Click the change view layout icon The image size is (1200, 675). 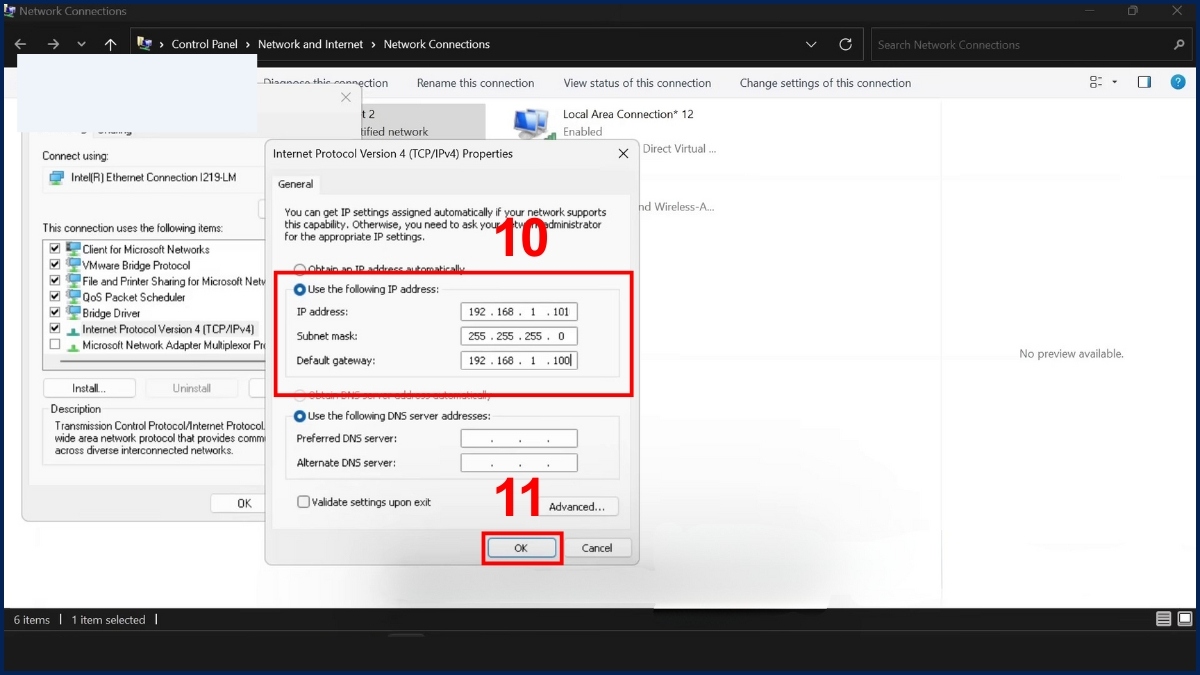1096,83
